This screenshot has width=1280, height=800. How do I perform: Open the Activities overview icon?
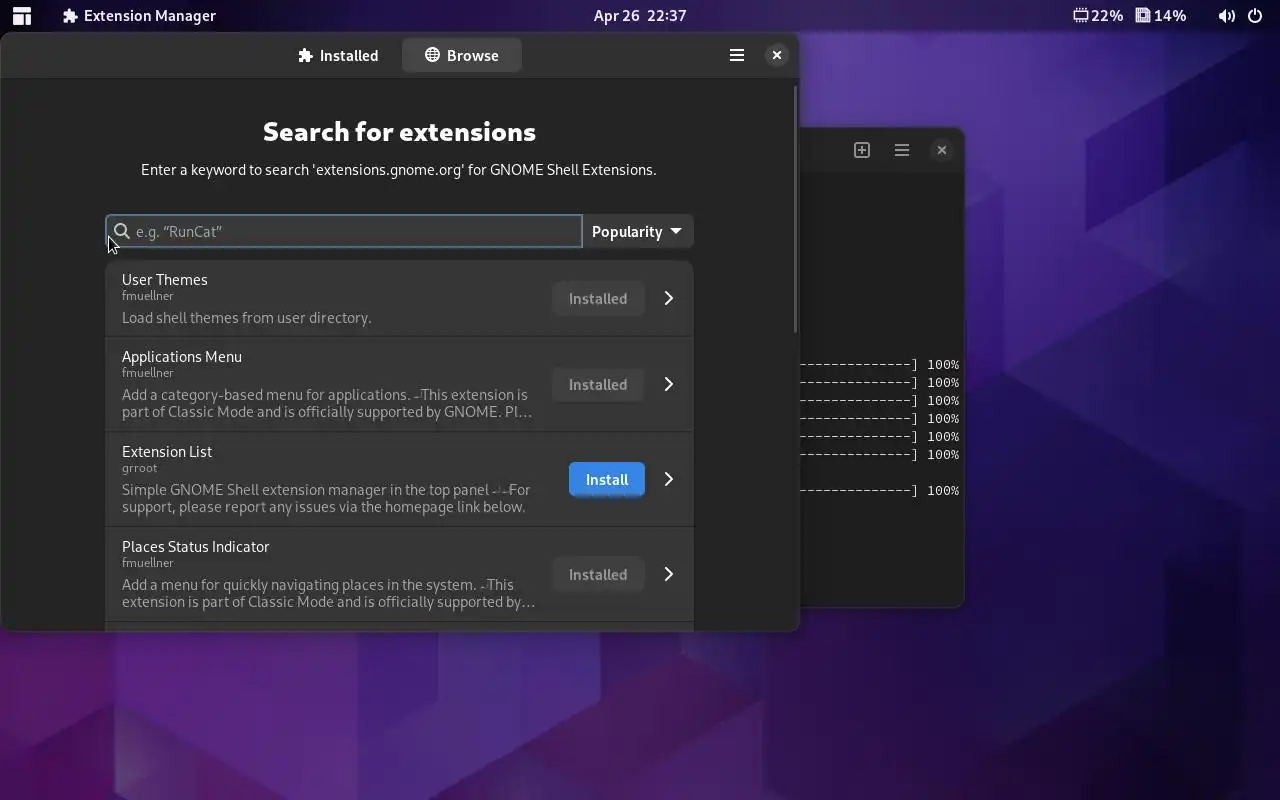click(x=21, y=16)
